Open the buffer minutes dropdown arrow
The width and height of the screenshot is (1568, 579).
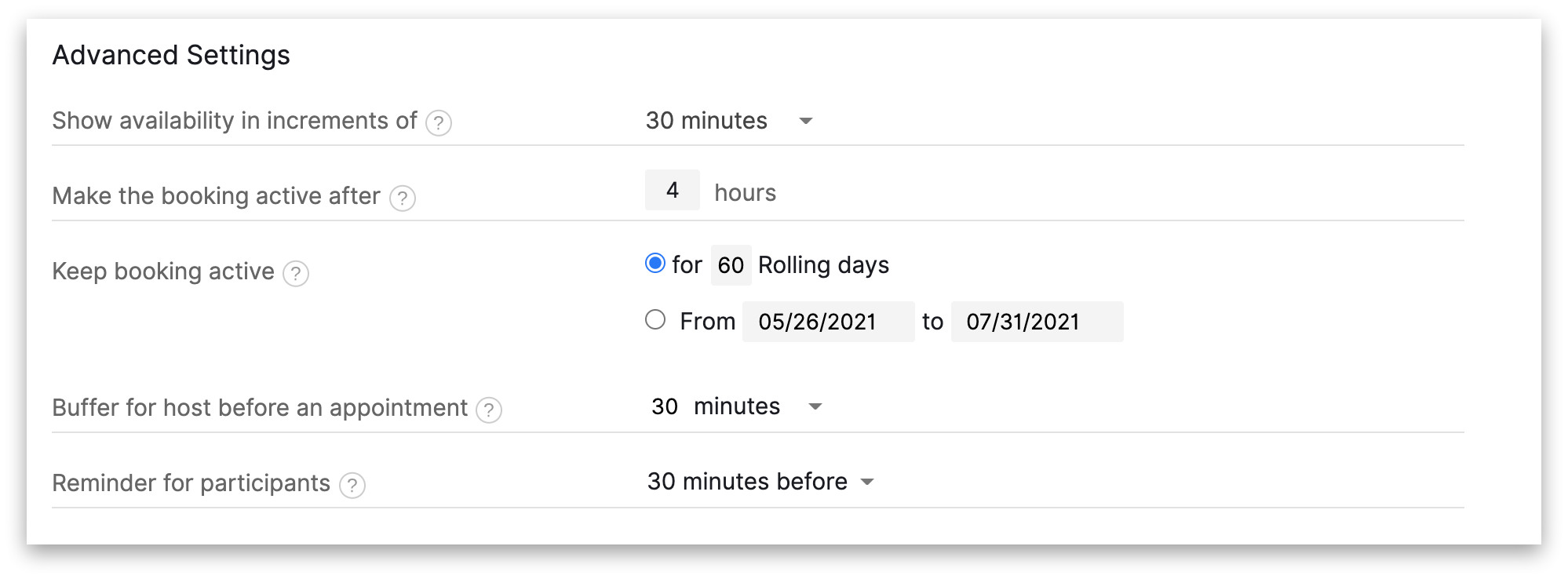click(x=815, y=406)
